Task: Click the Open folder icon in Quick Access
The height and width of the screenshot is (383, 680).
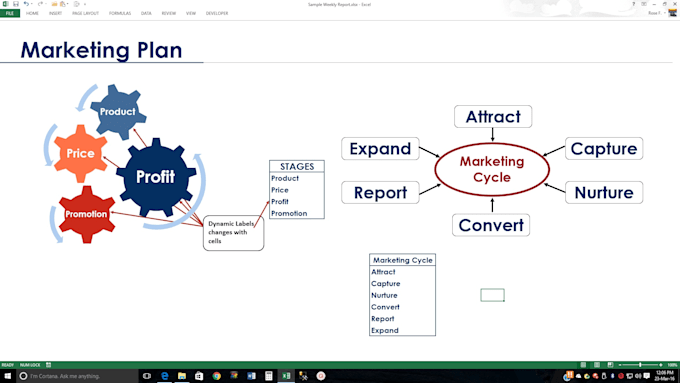Action: tap(54, 4)
